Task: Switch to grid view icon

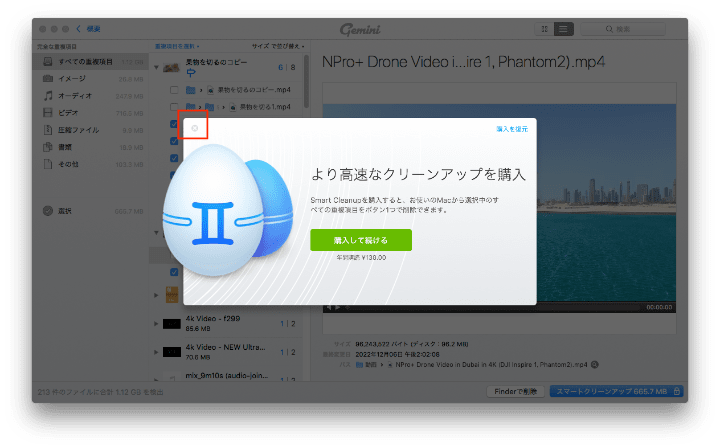Action: (x=545, y=29)
